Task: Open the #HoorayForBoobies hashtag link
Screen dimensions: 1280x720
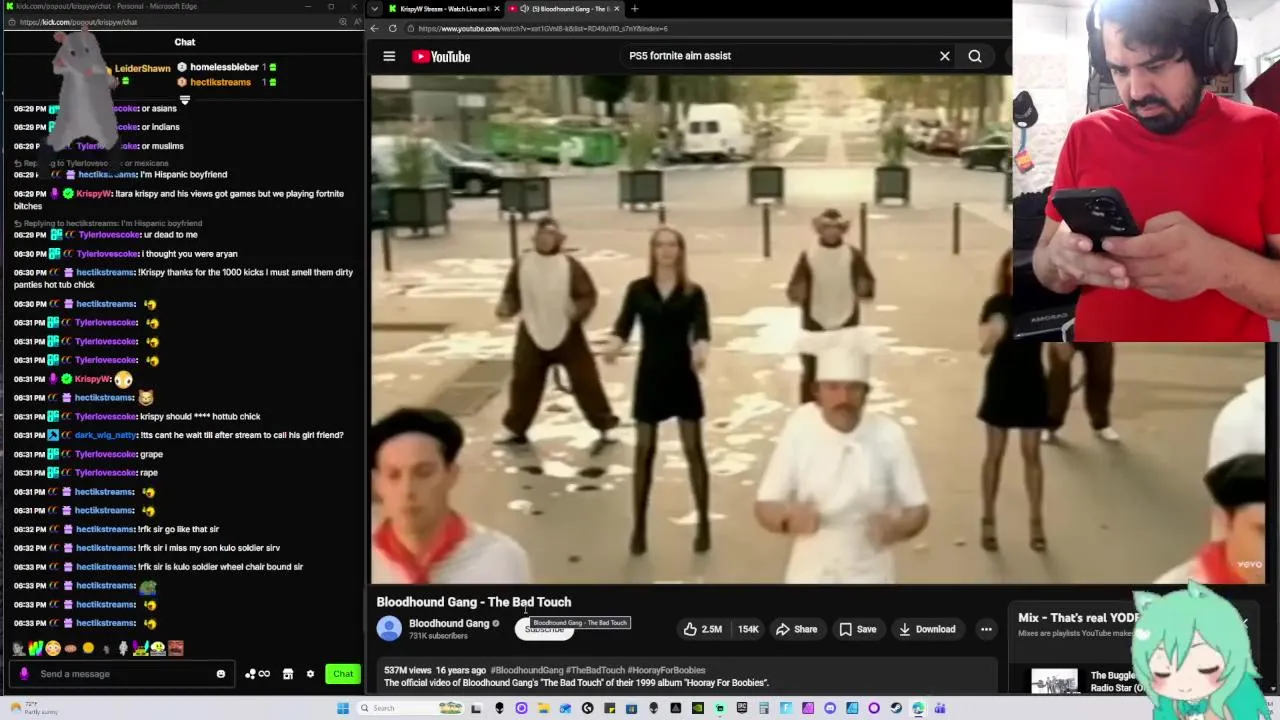Action: point(666,670)
